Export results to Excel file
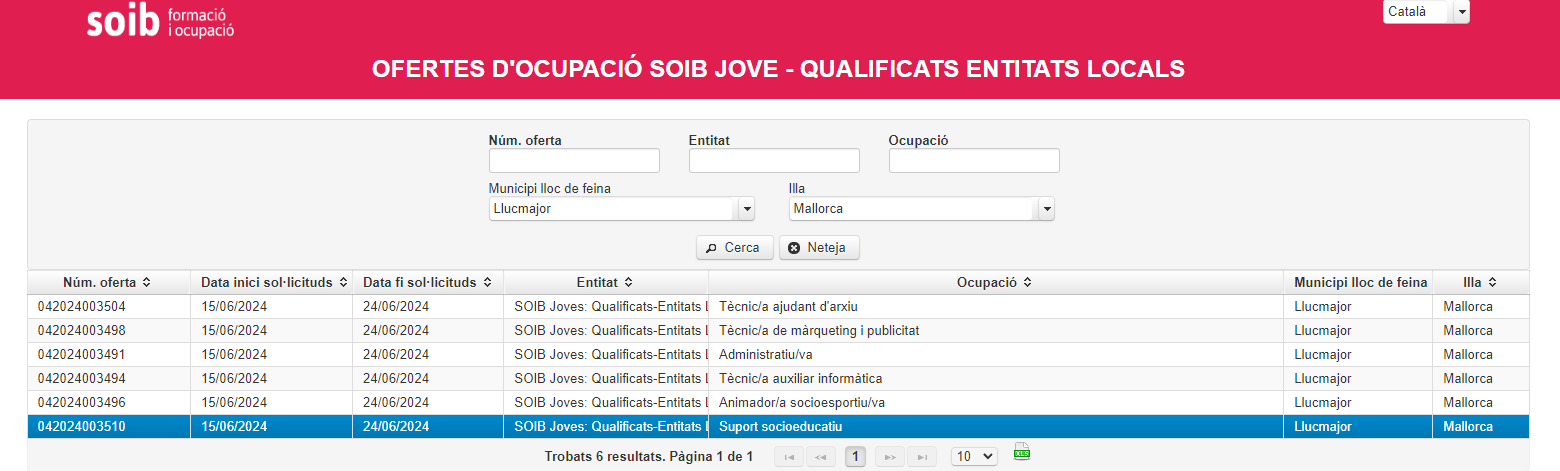This screenshot has height=471, width=1560. (1021, 452)
